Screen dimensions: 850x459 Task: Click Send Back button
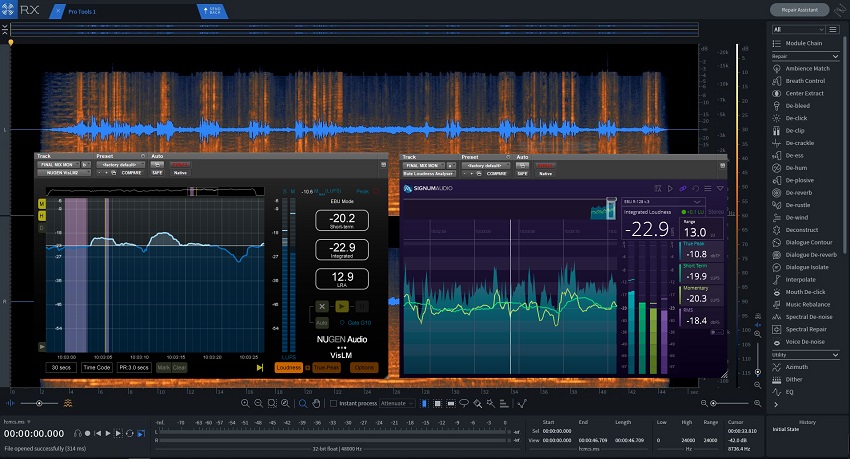coord(211,11)
